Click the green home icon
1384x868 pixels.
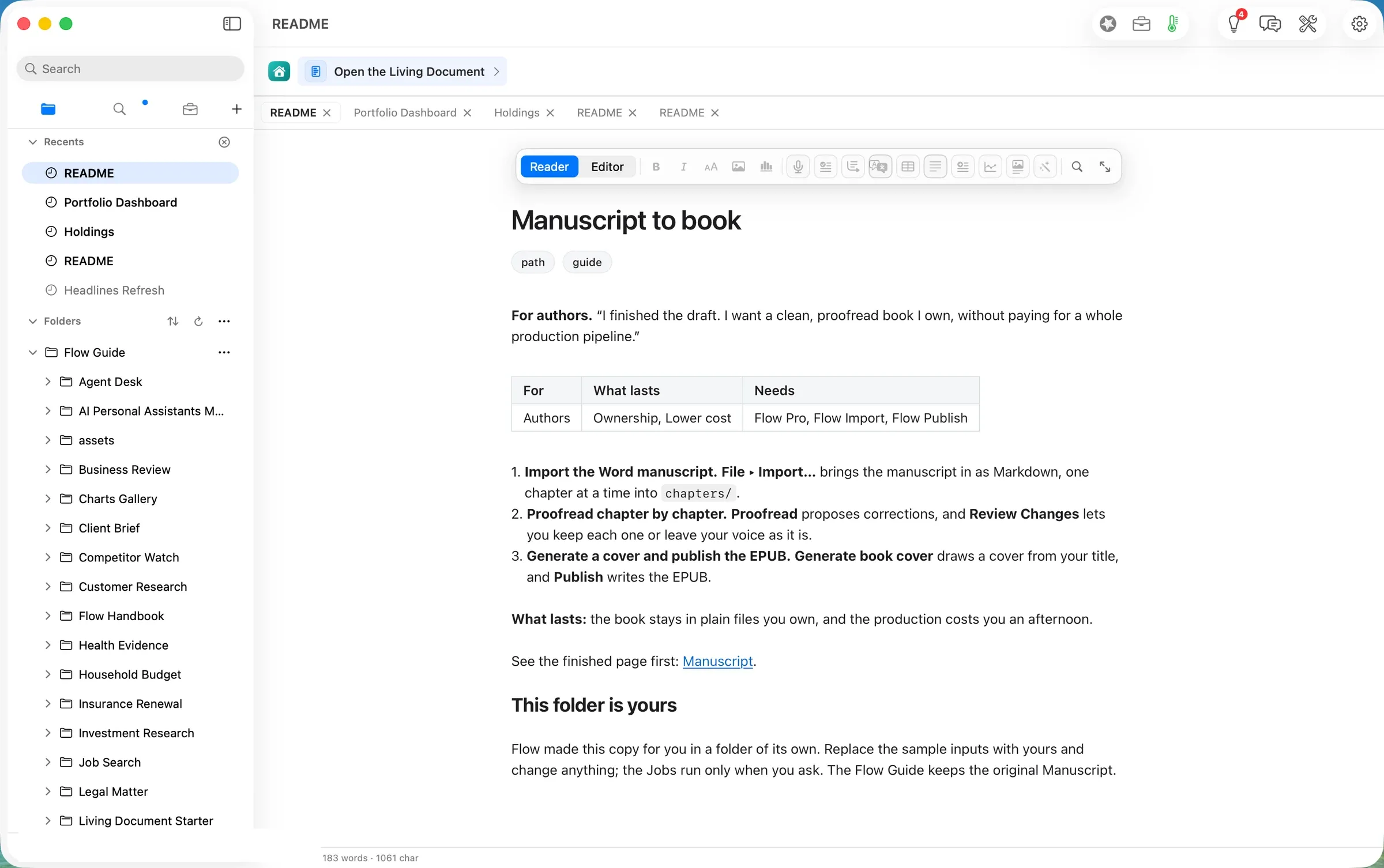tap(279, 71)
